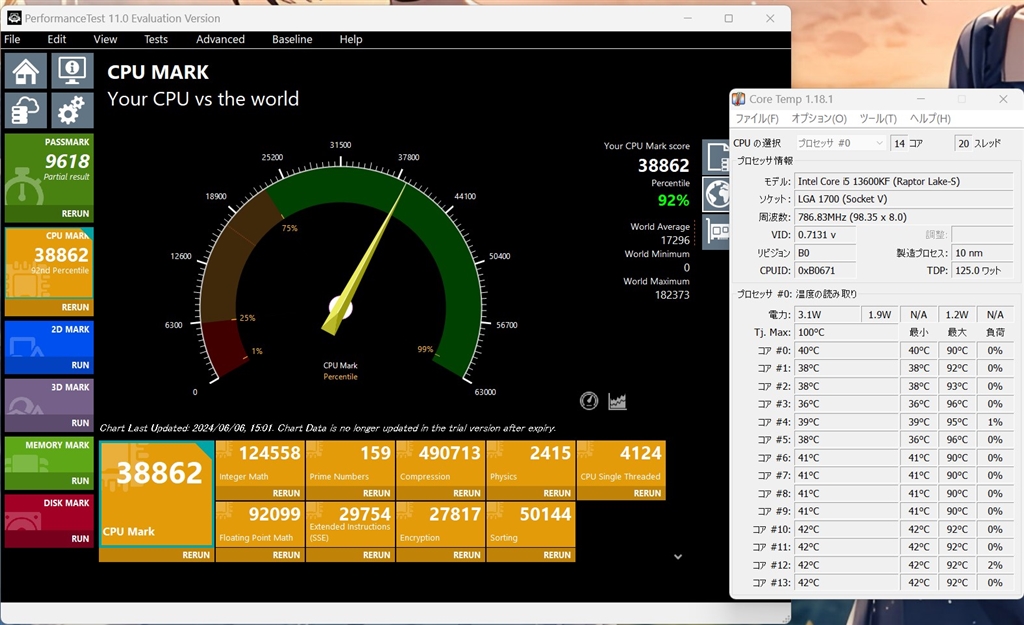
Task: Click the Intel Core i5 13600KF model field
Action: coord(904,182)
